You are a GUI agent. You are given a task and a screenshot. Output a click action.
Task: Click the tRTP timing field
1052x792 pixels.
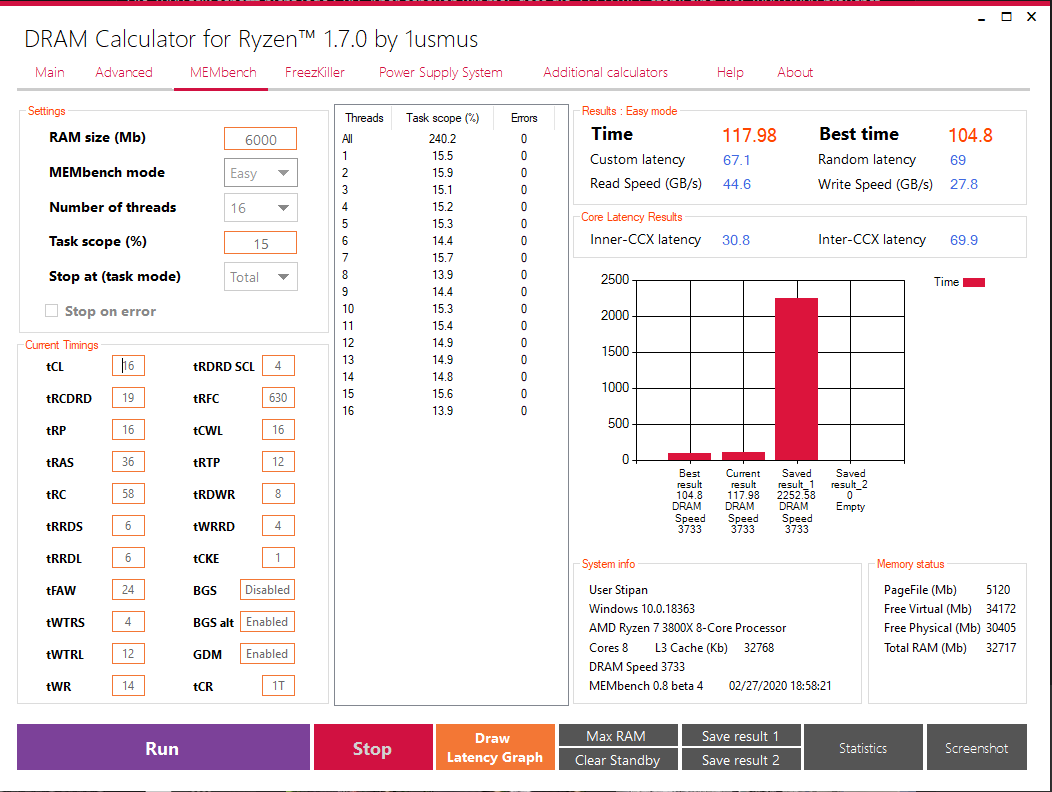pyautogui.click(x=278, y=462)
